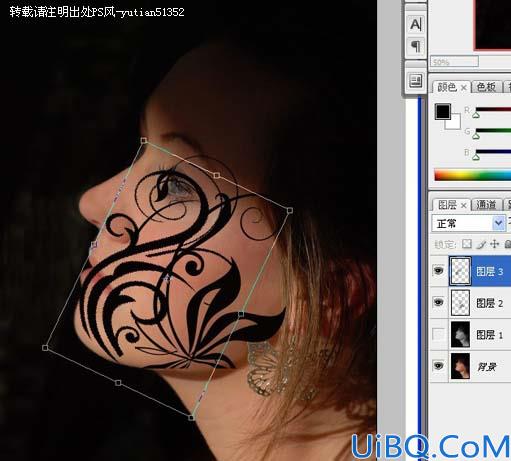This screenshot has width=511, height=461.
Task: Select layer named 图层 3
Action: coord(489,271)
